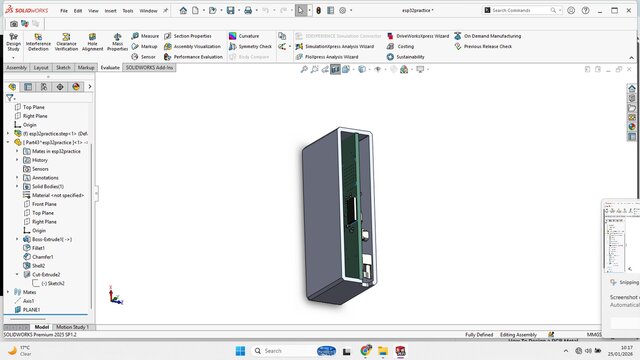
Task: Open the File menu
Action: [64, 11]
